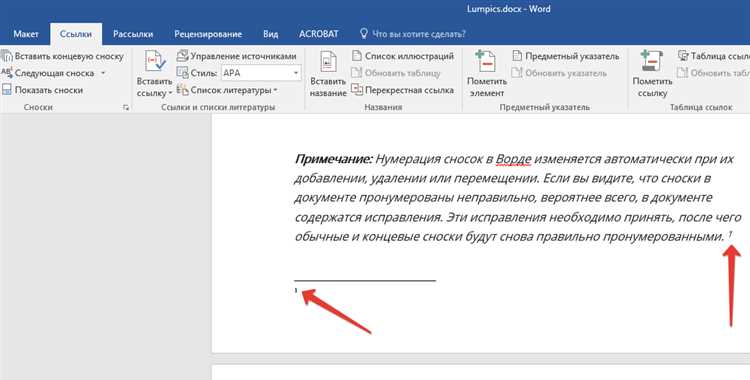
Task: Click the Пометить элемент icon
Action: 485,61
